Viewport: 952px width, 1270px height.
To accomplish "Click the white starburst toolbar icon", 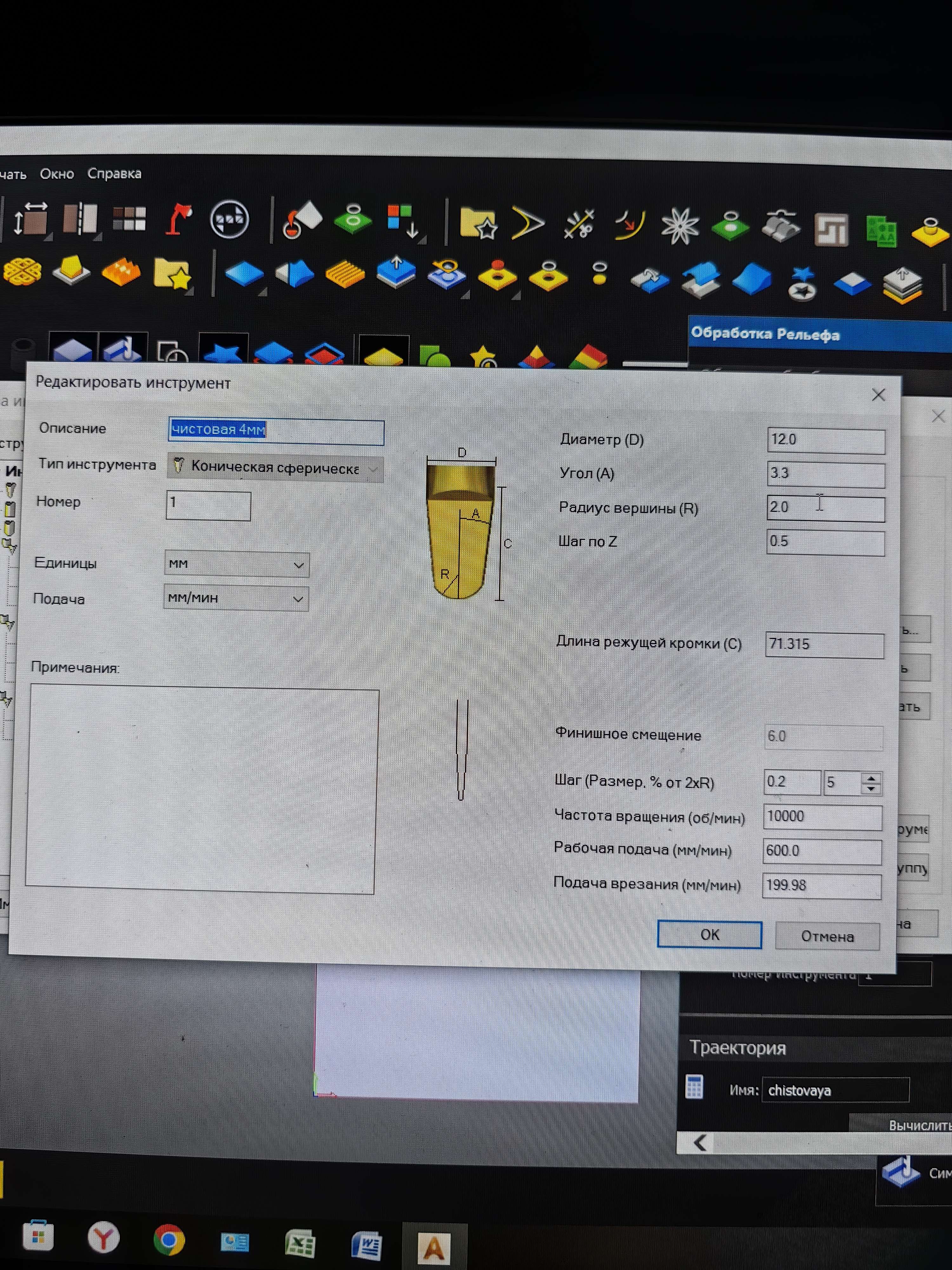I will coord(680,226).
